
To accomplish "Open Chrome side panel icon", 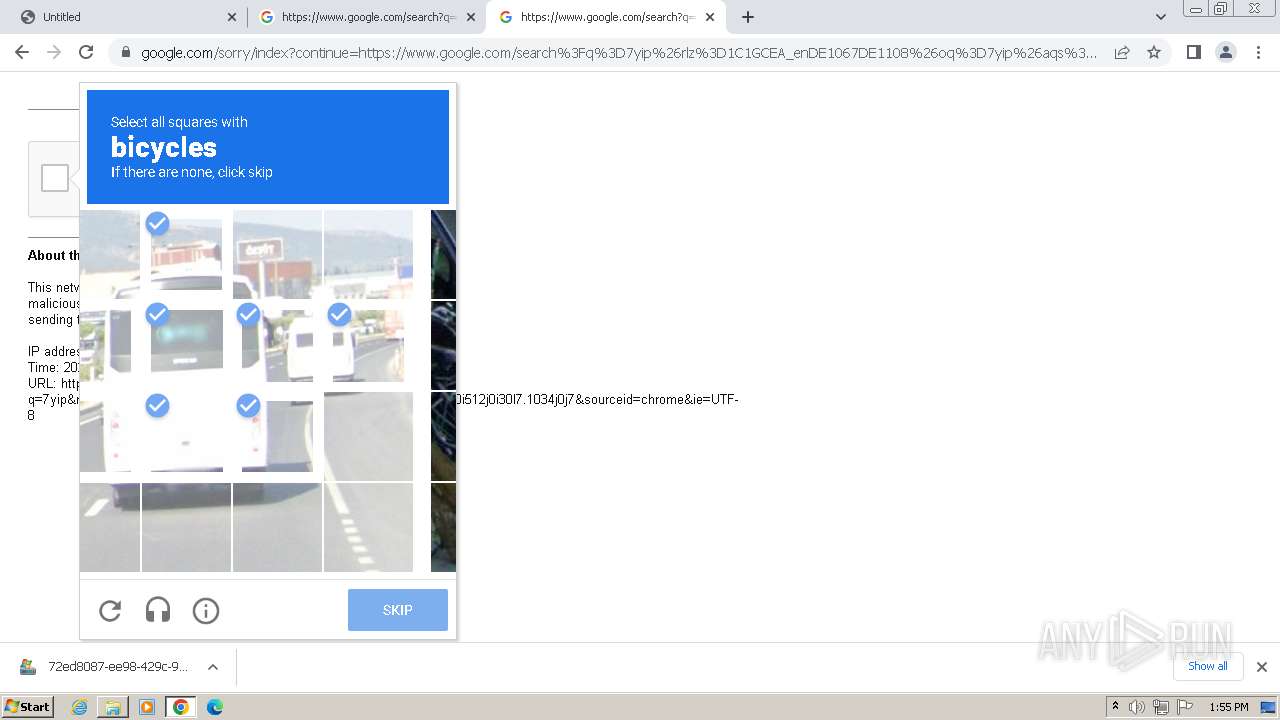I will coord(1193,52).
